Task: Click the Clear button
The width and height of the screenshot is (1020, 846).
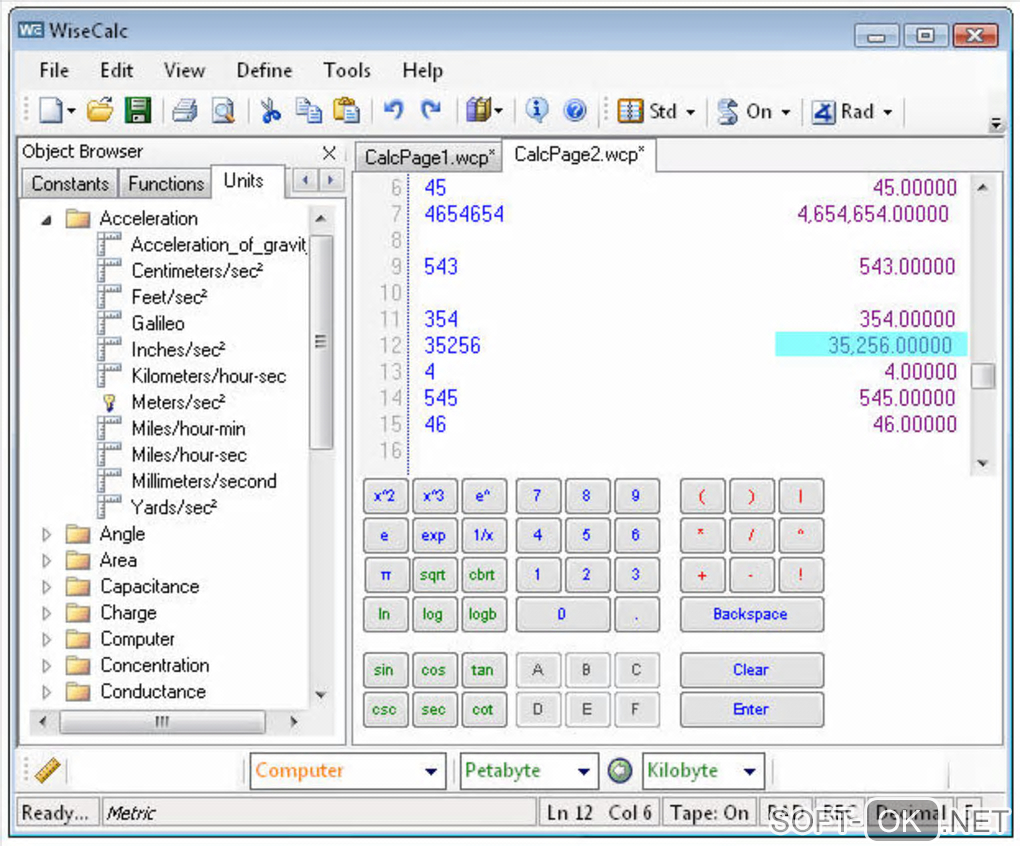Action: (751, 670)
